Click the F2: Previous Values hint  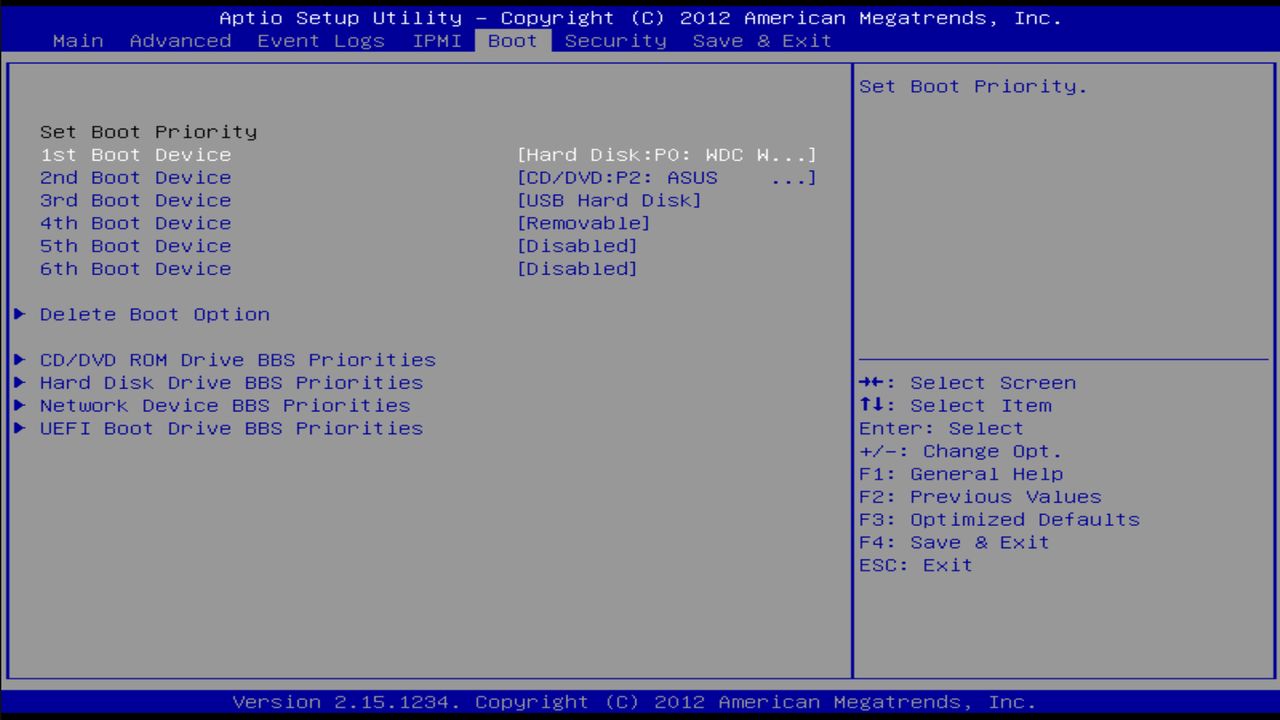coord(980,497)
